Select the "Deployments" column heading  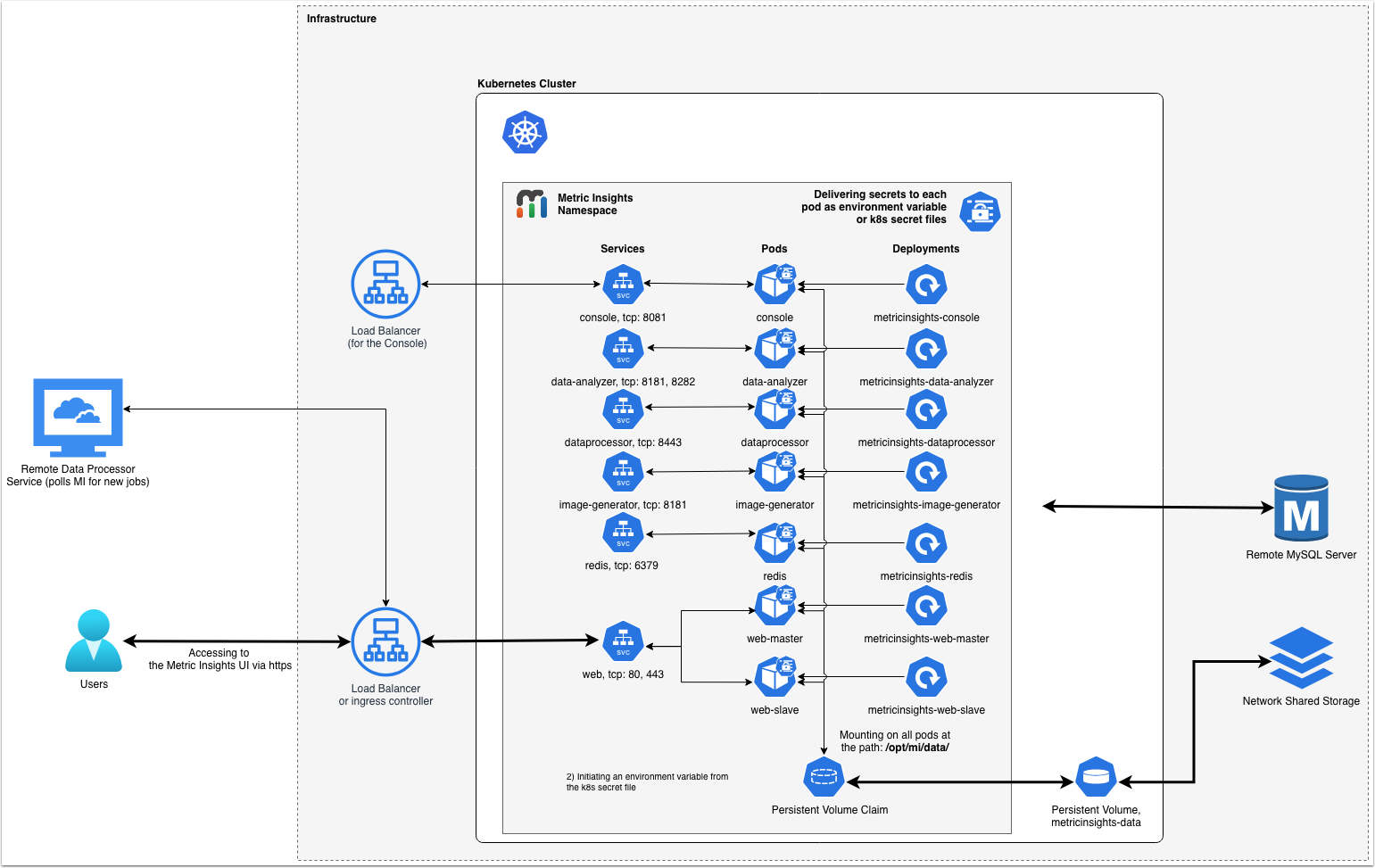(926, 249)
